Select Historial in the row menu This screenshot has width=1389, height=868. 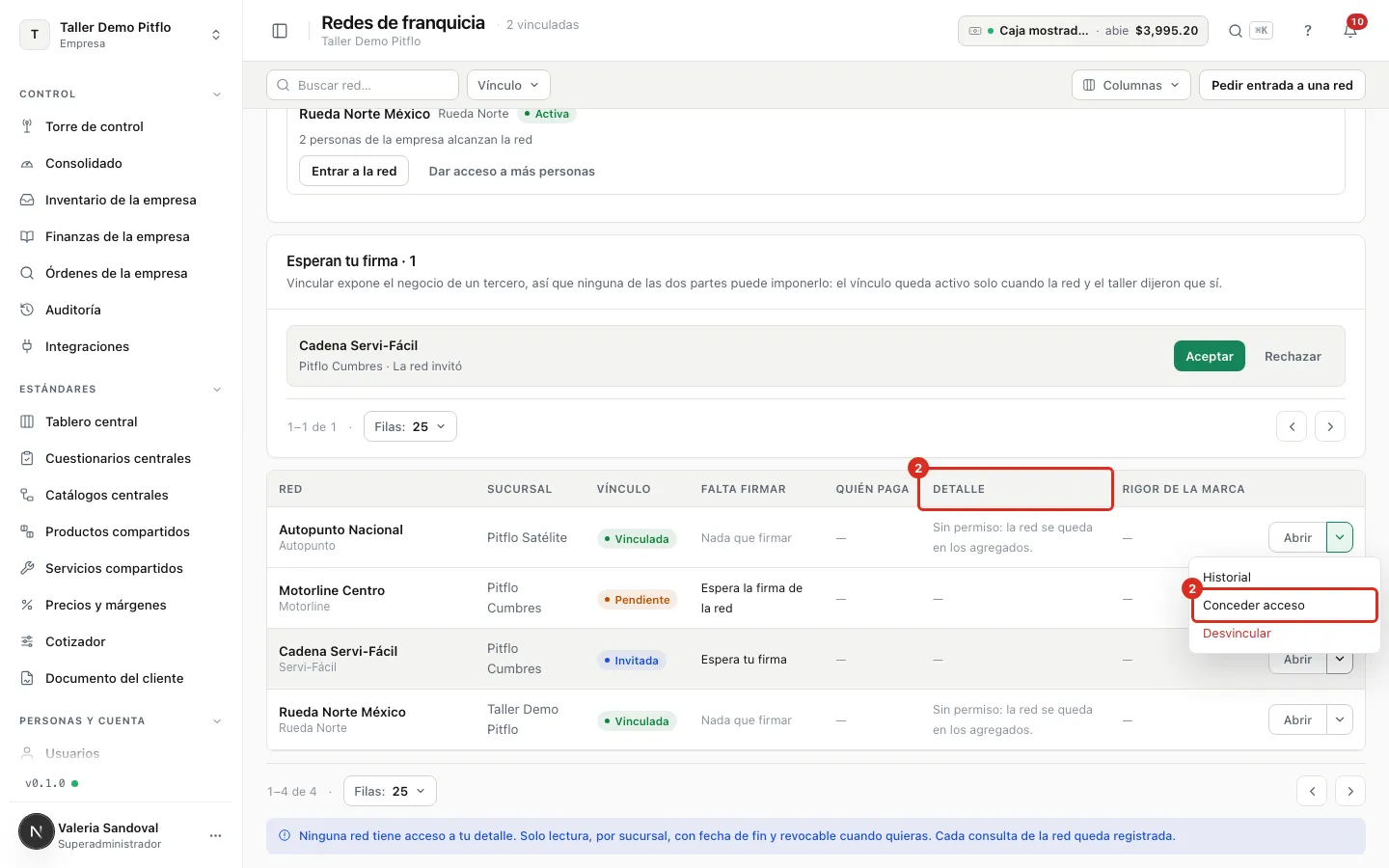click(x=1284, y=577)
